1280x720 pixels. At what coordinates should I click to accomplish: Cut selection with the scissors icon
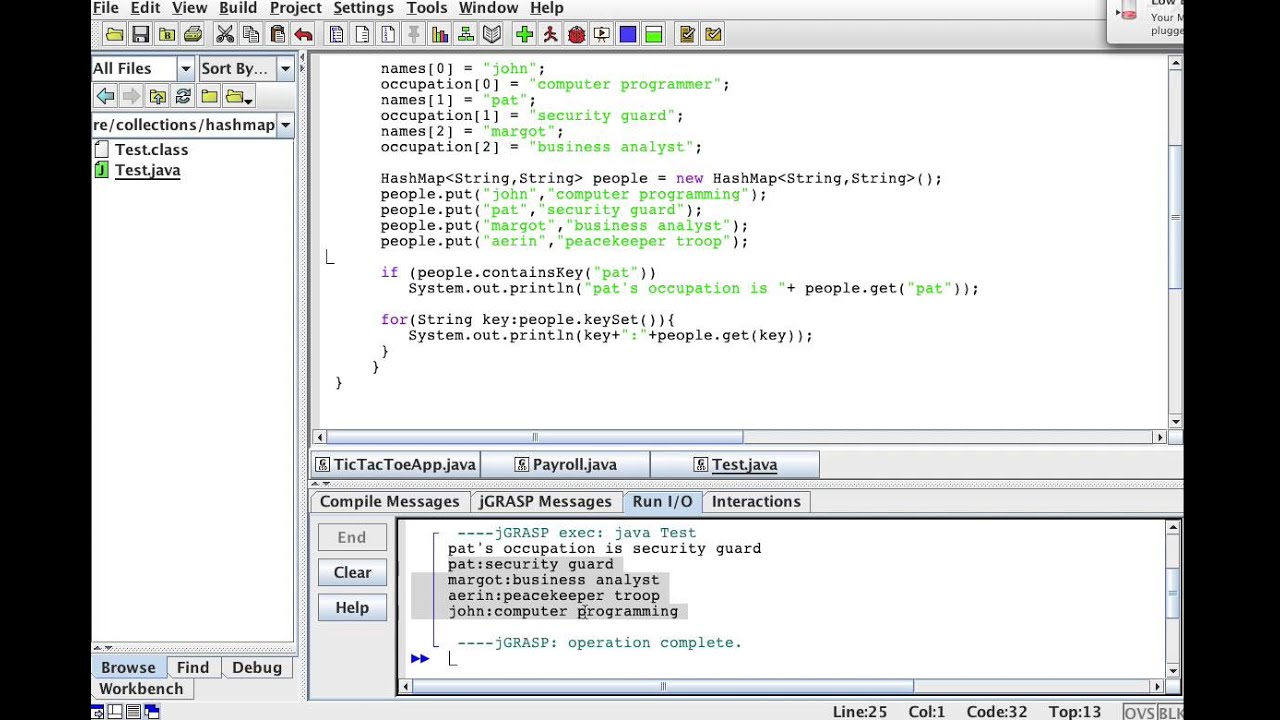click(225, 34)
